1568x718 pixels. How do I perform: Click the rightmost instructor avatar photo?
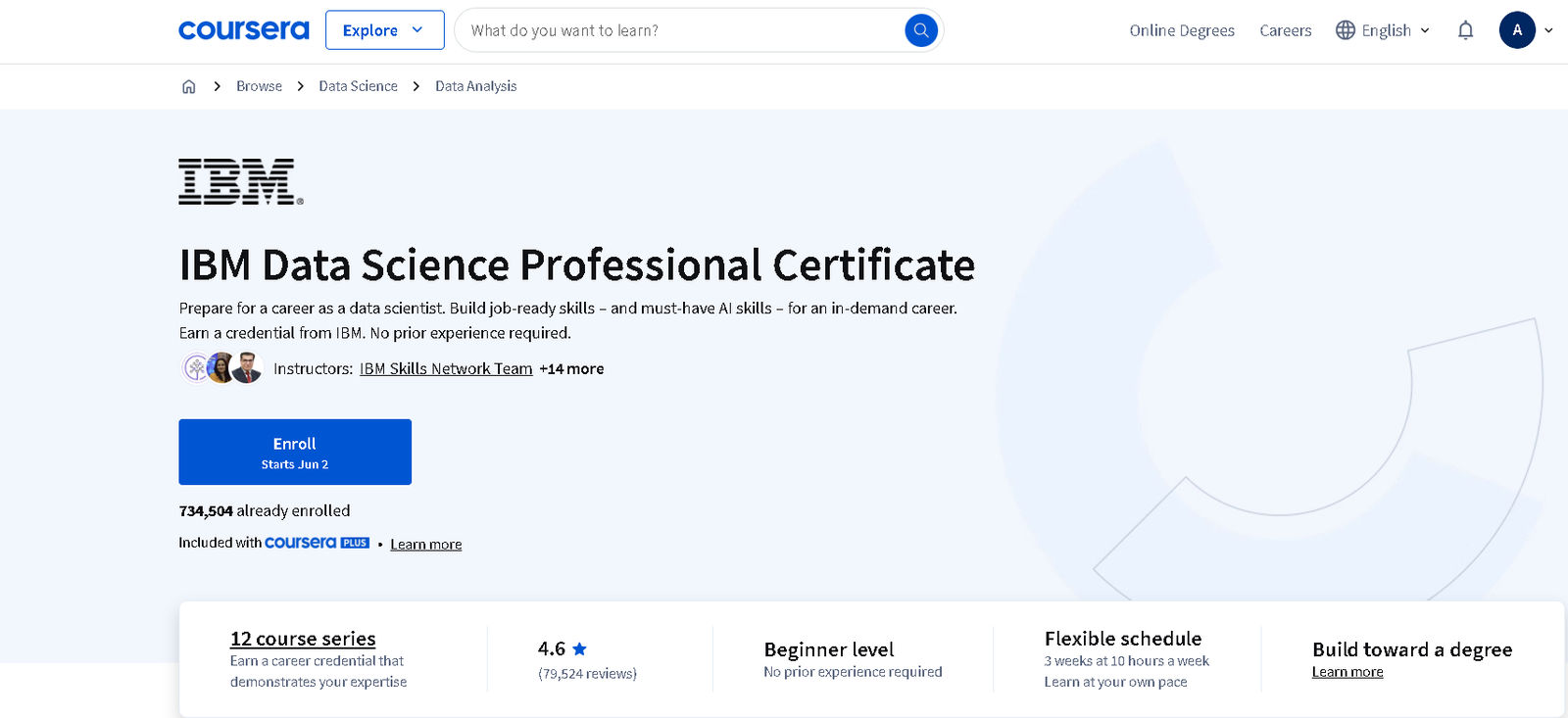pos(247,368)
